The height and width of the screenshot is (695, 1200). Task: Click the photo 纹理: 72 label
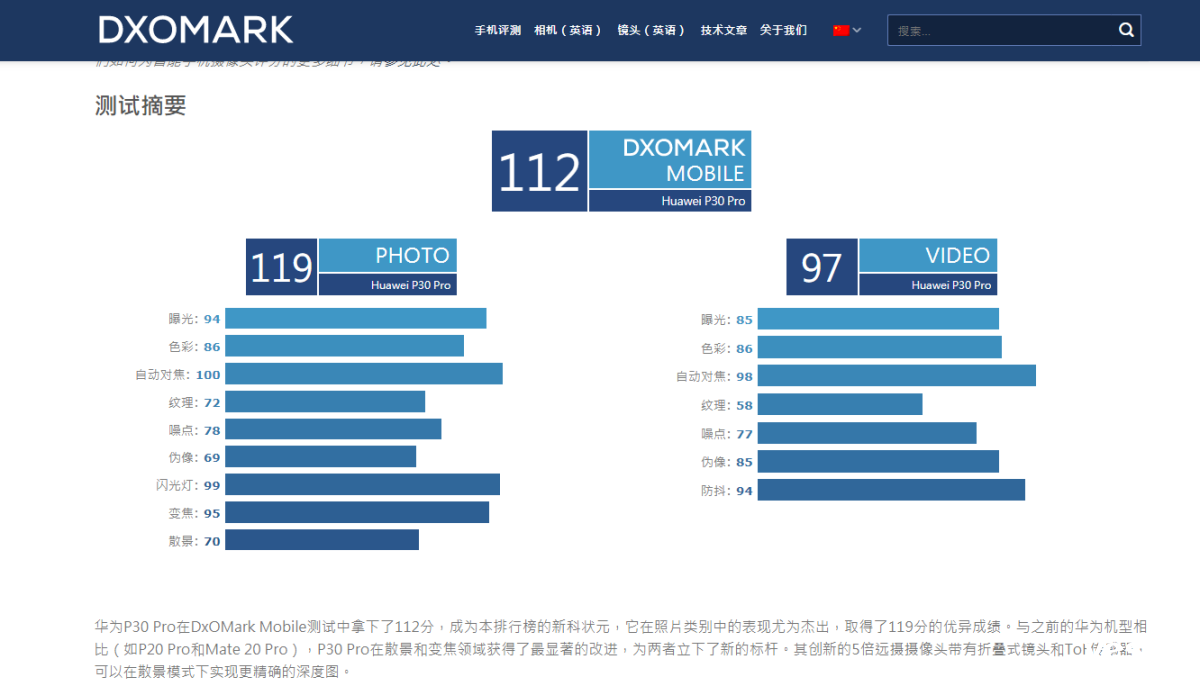(x=194, y=402)
